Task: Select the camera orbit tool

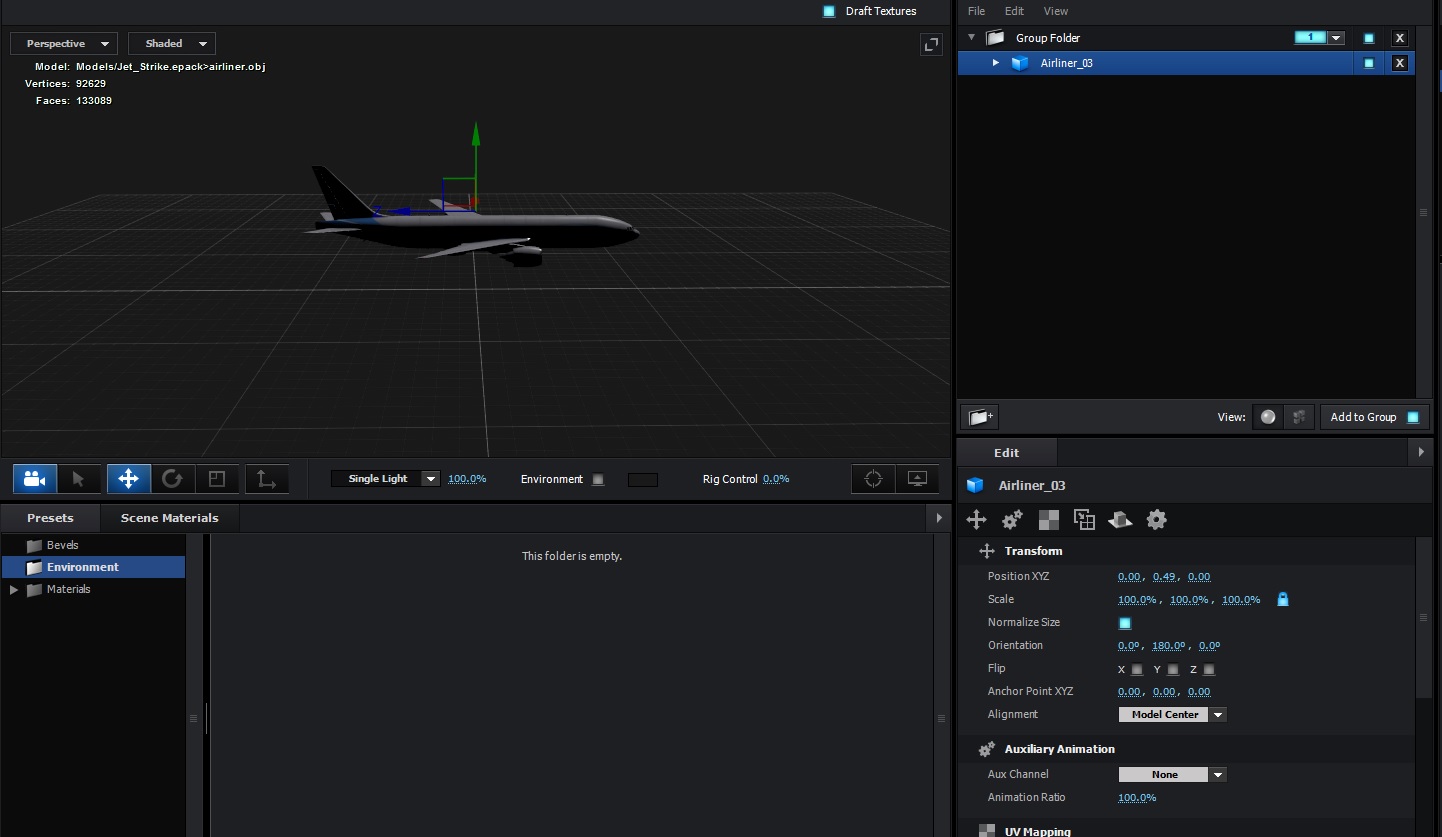Action: click(35, 479)
